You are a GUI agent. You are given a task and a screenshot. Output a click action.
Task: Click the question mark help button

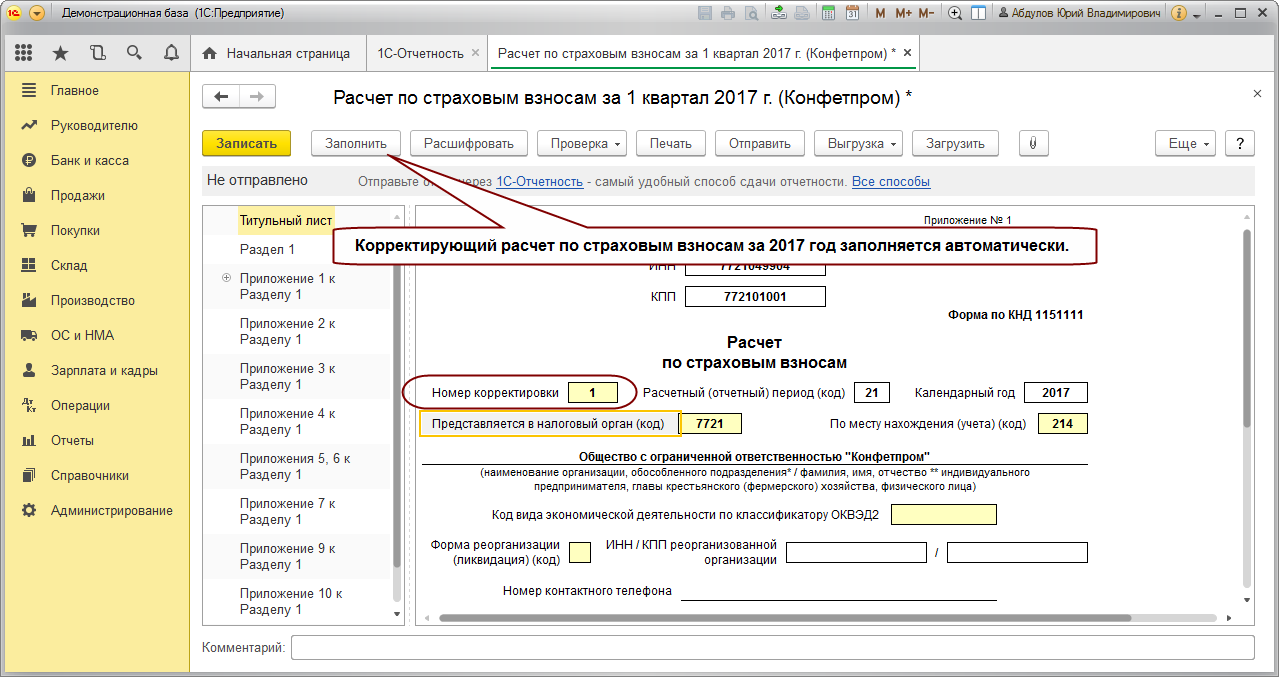[1239, 143]
